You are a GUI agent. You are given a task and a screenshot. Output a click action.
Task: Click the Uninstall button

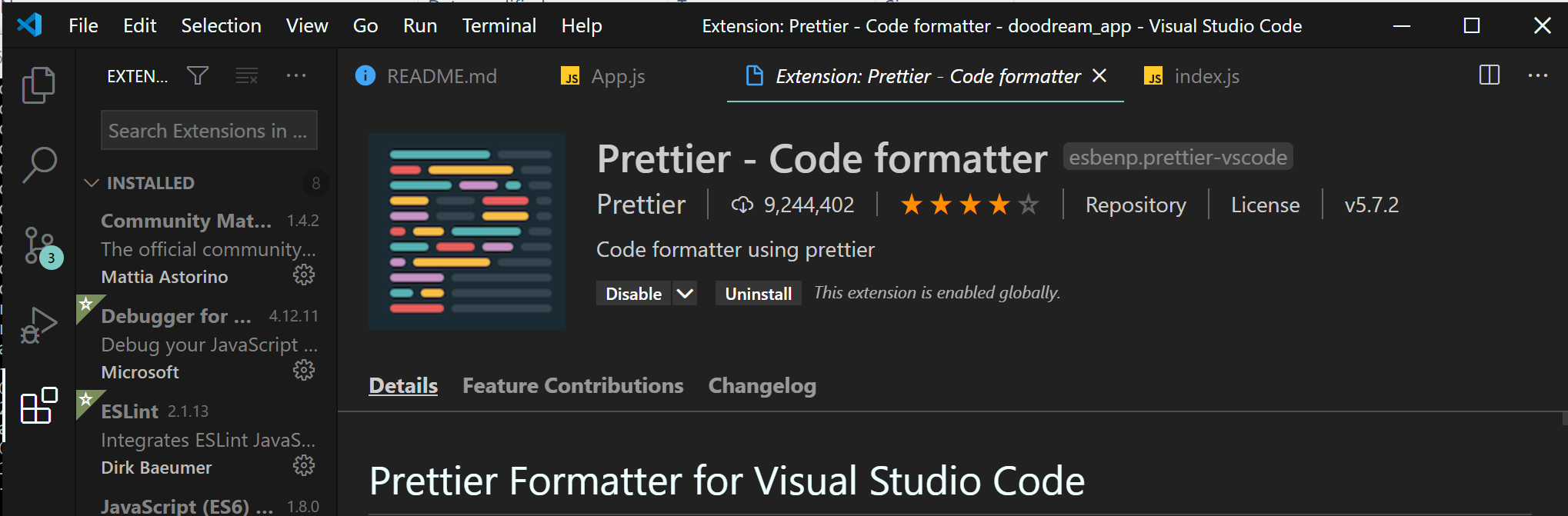pos(758,294)
